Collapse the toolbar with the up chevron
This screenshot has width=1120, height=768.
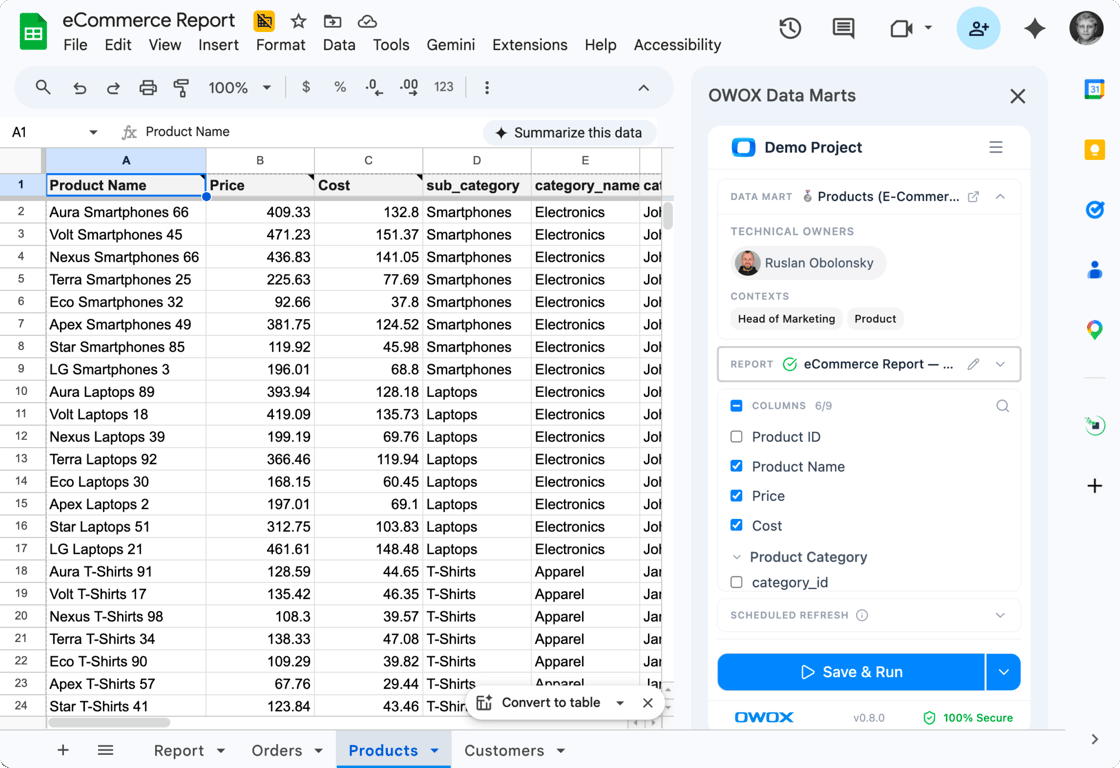point(644,88)
